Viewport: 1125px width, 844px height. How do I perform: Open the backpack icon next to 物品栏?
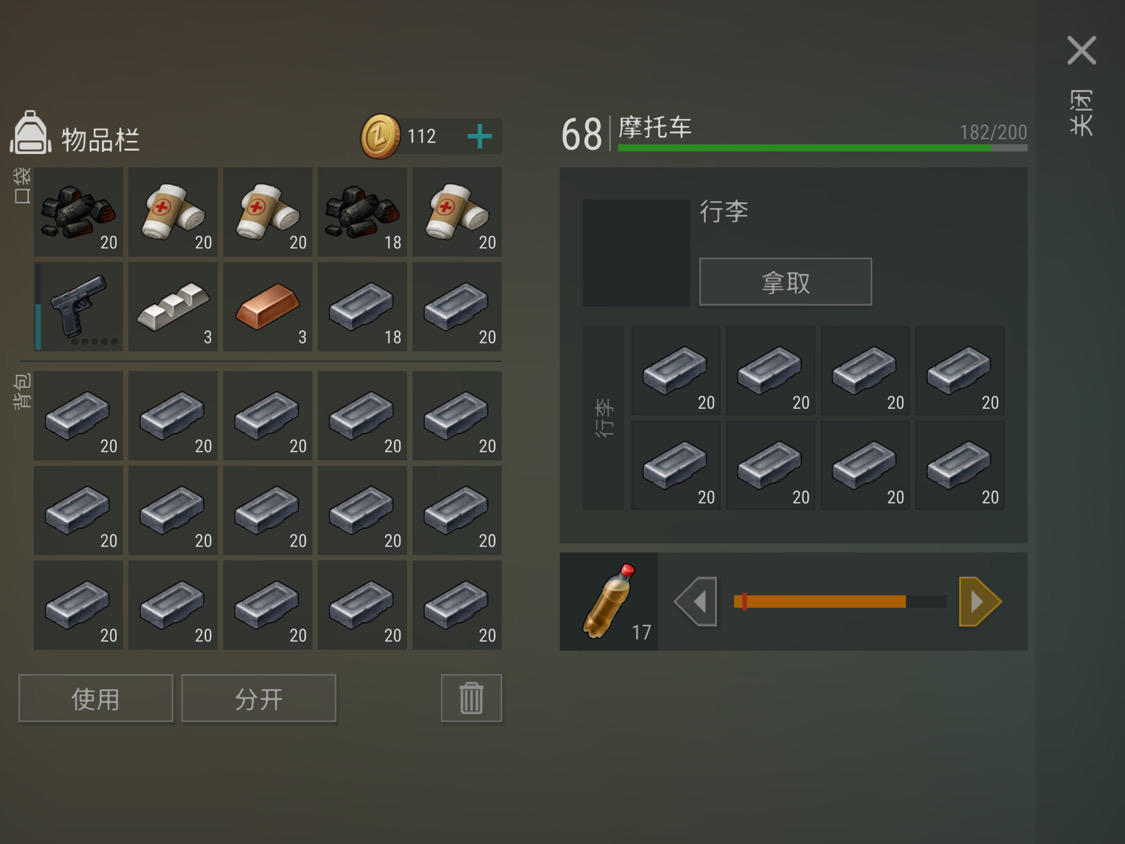click(x=30, y=133)
